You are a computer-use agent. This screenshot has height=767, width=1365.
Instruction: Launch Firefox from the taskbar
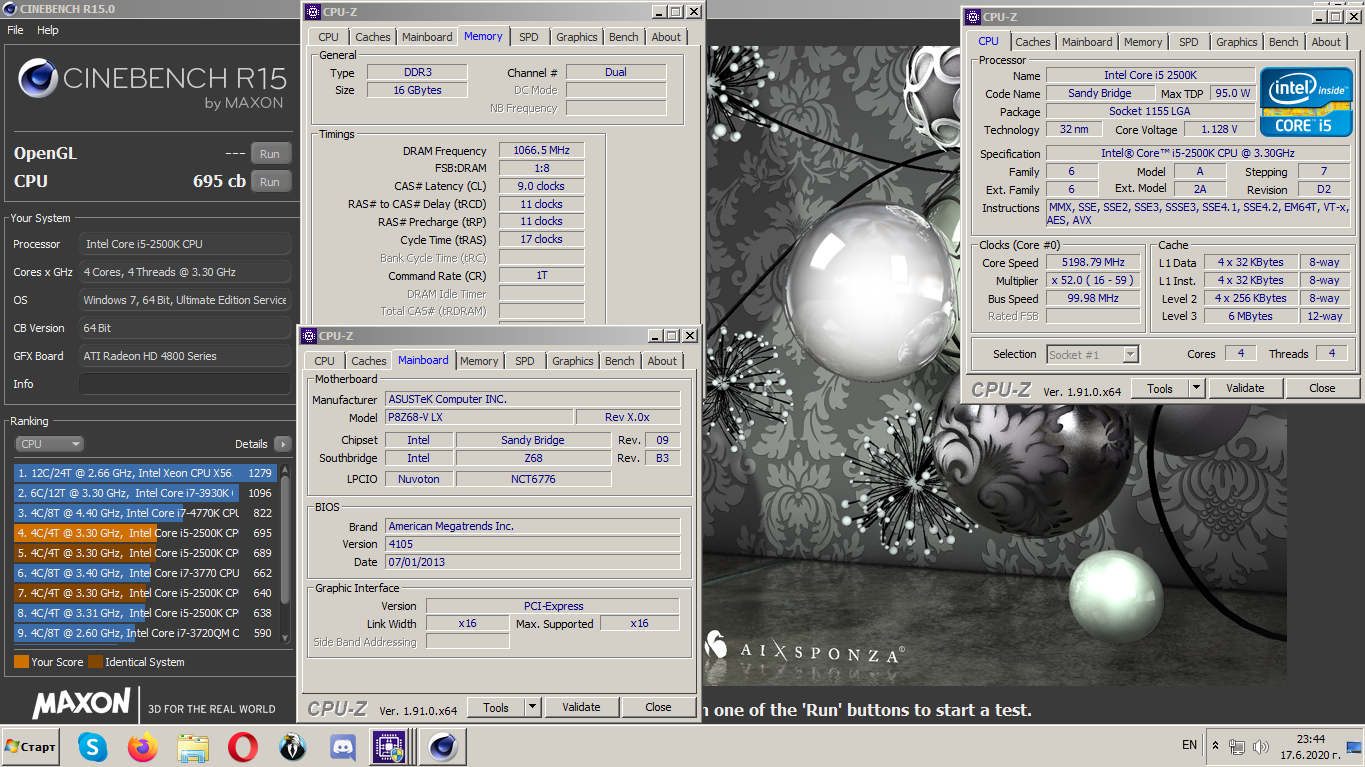click(x=143, y=746)
